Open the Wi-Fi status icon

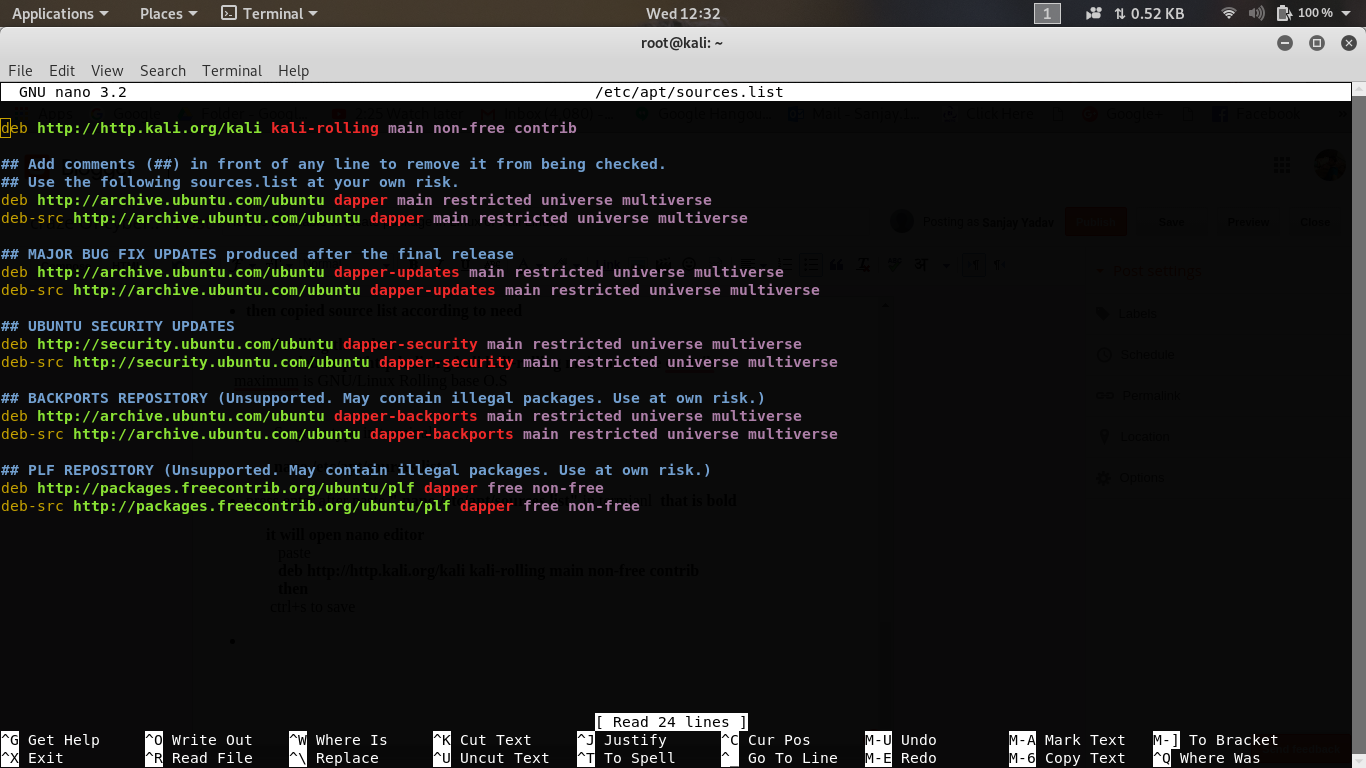(1229, 13)
